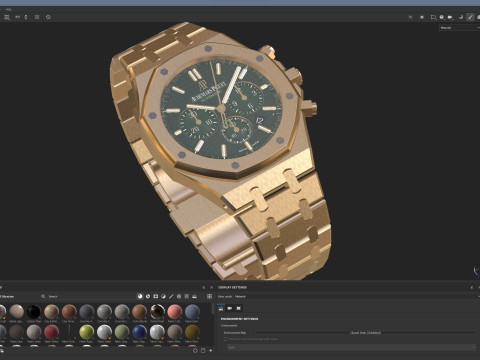Click the Help menu item
The image size is (480, 360).
(8, 9)
